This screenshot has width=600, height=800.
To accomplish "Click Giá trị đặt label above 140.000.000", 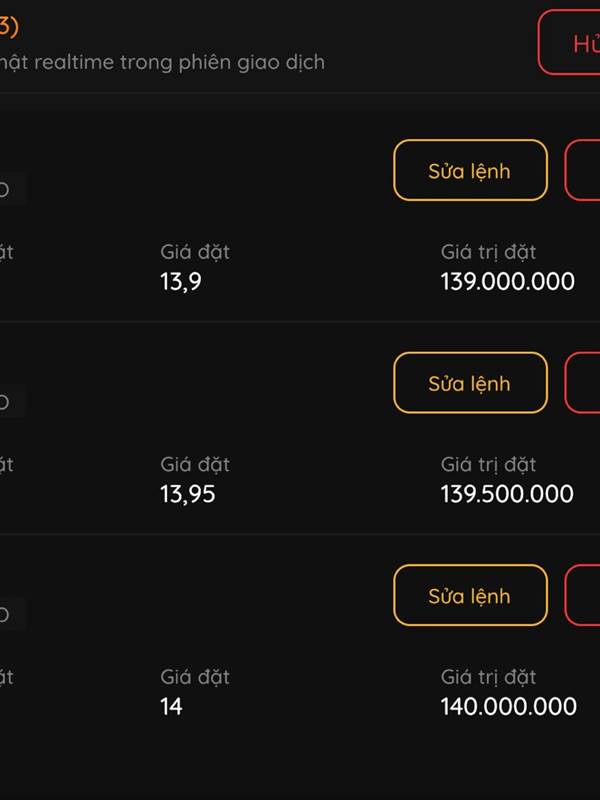I will pyautogui.click(x=489, y=677).
